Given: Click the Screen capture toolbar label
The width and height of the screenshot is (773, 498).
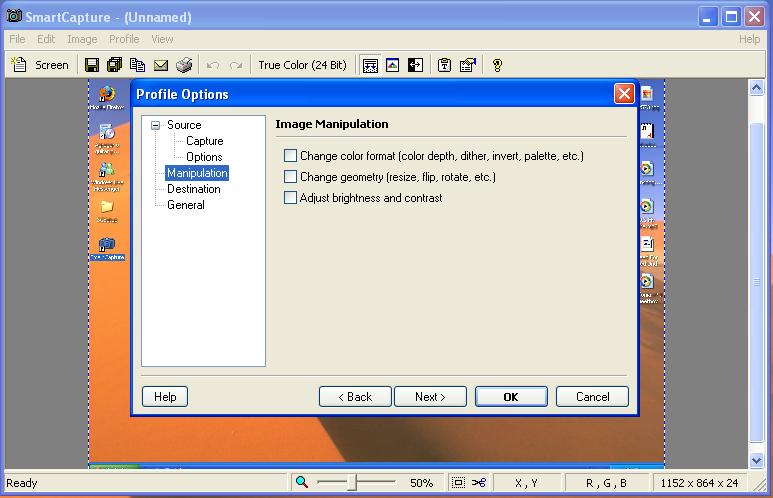Looking at the screenshot, I should [52, 65].
